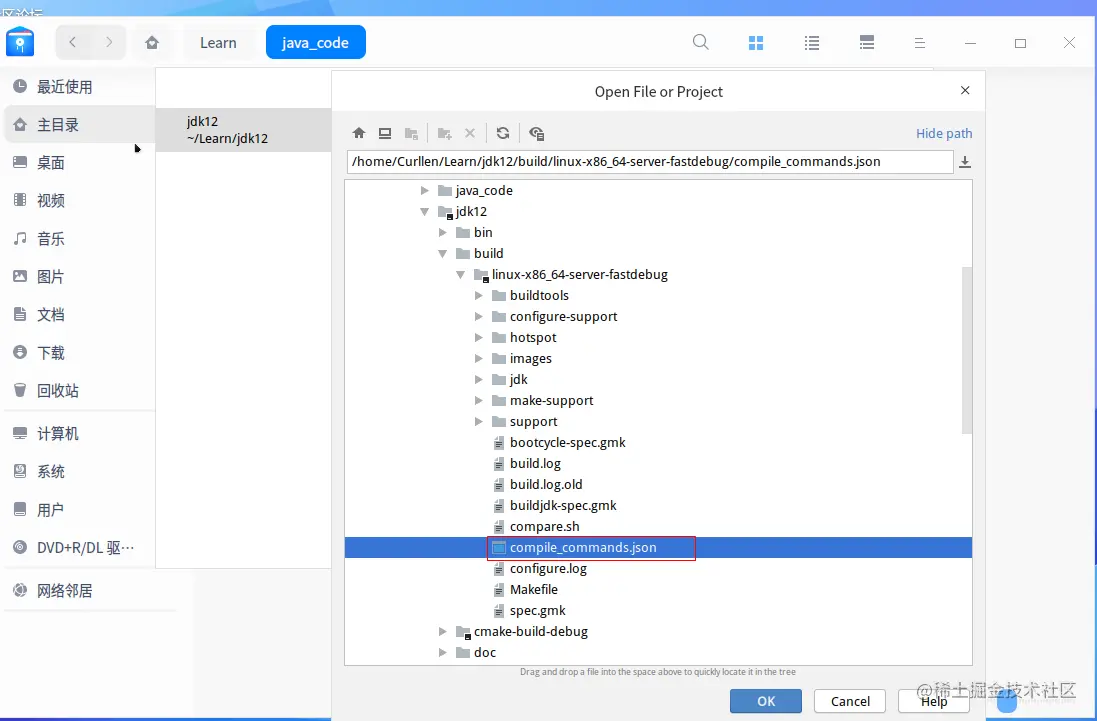
Task: Expand the images folder node
Action: 479,358
